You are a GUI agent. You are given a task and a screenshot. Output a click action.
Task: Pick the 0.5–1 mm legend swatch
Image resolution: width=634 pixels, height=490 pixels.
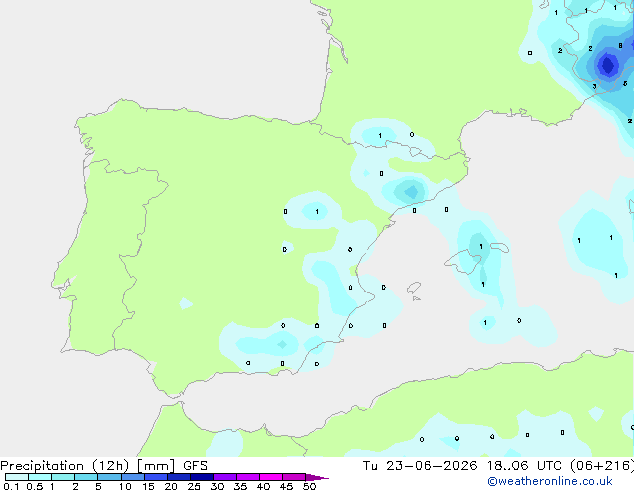pyautogui.click(x=40, y=477)
